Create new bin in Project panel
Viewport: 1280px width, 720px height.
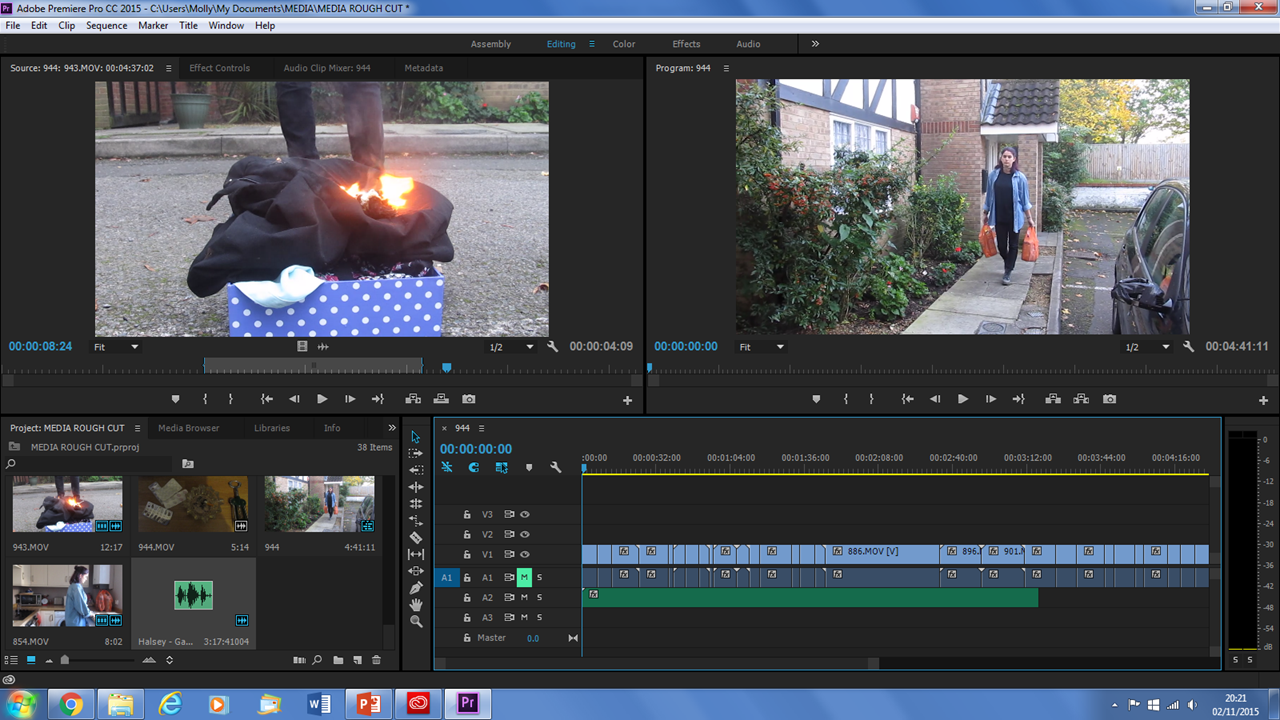pyautogui.click(x=338, y=660)
